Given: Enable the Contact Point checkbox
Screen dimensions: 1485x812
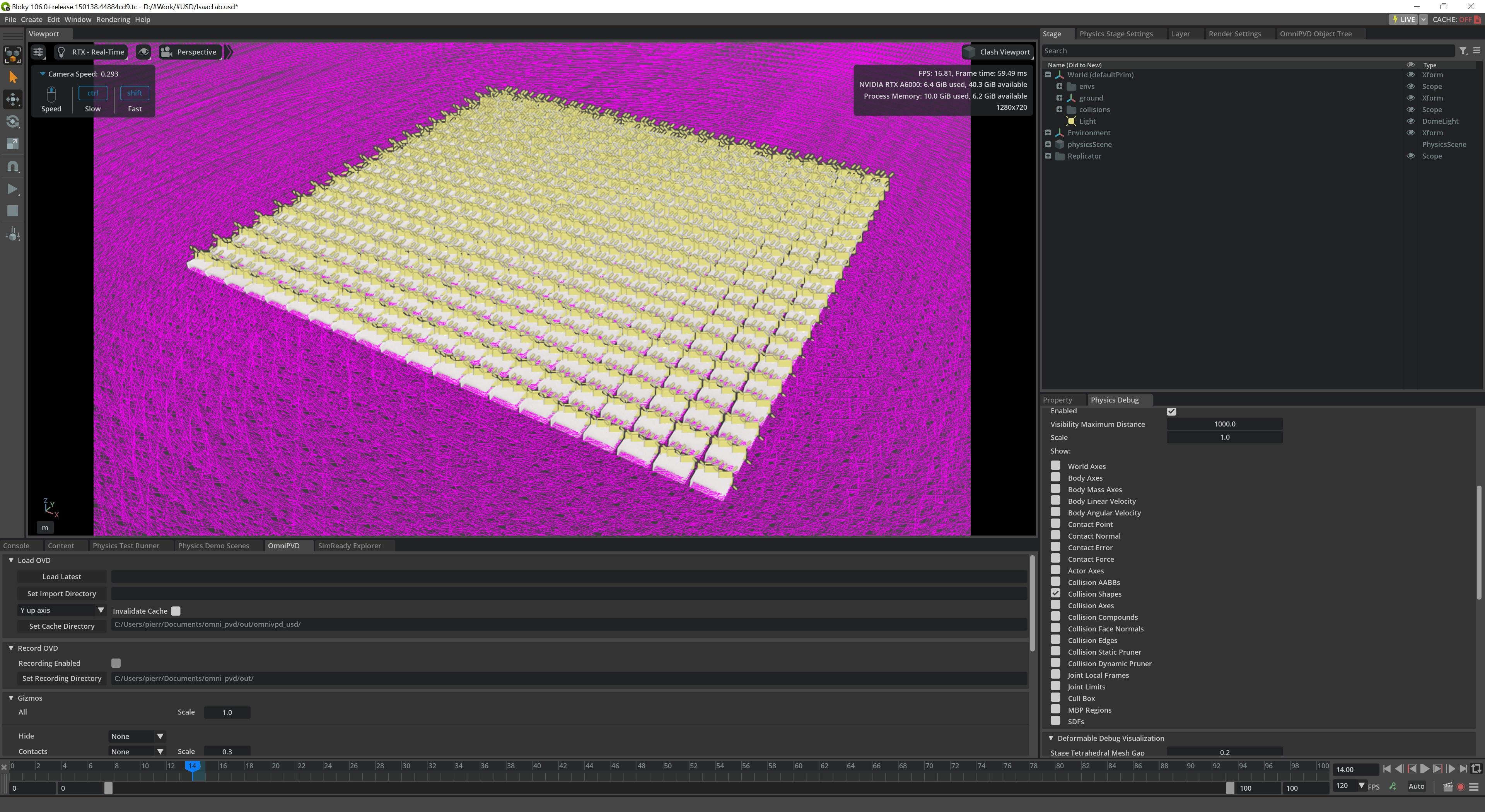Looking at the screenshot, I should (x=1055, y=524).
